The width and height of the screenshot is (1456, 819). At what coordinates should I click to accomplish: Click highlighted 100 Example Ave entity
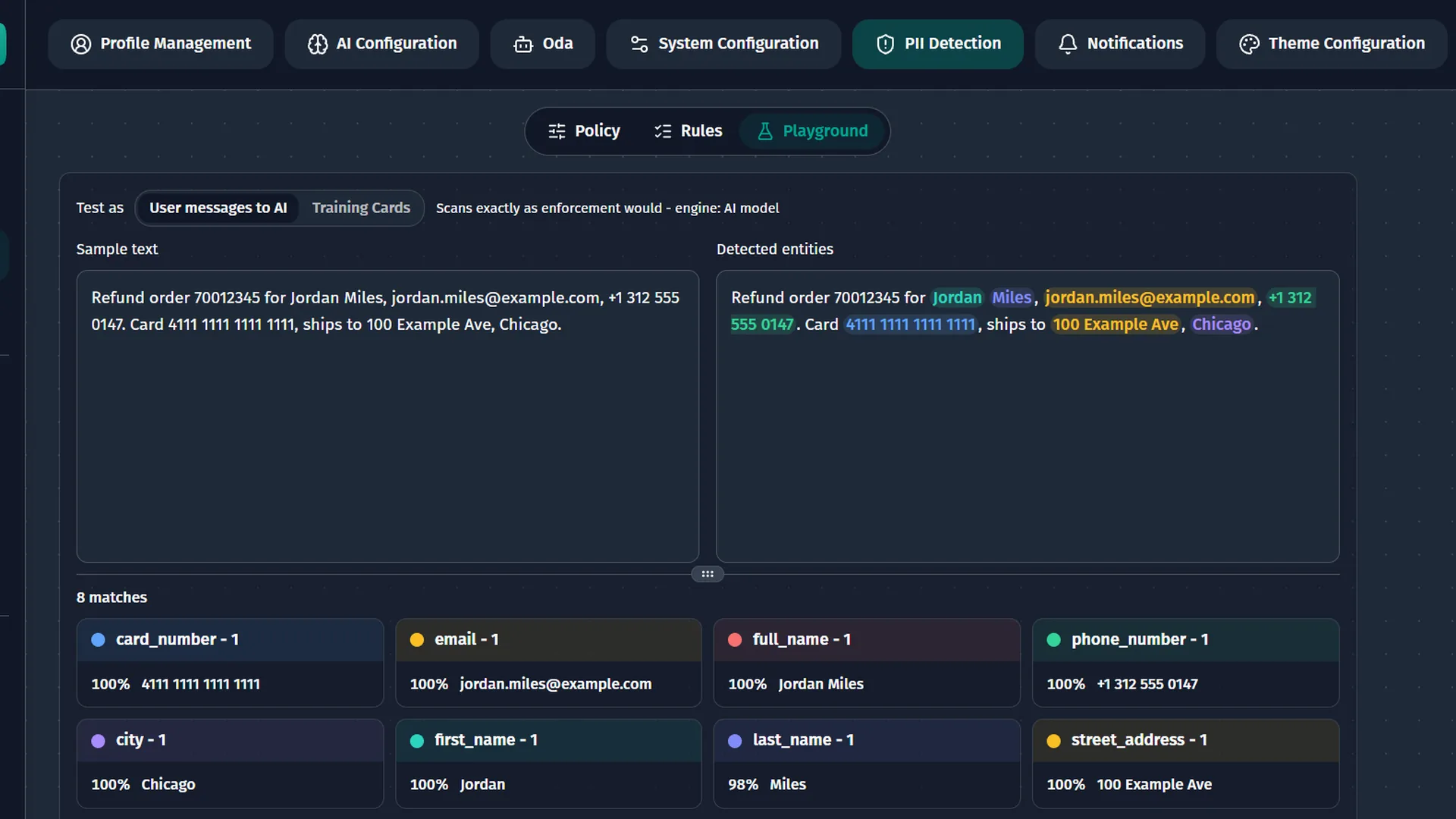pyautogui.click(x=1116, y=325)
